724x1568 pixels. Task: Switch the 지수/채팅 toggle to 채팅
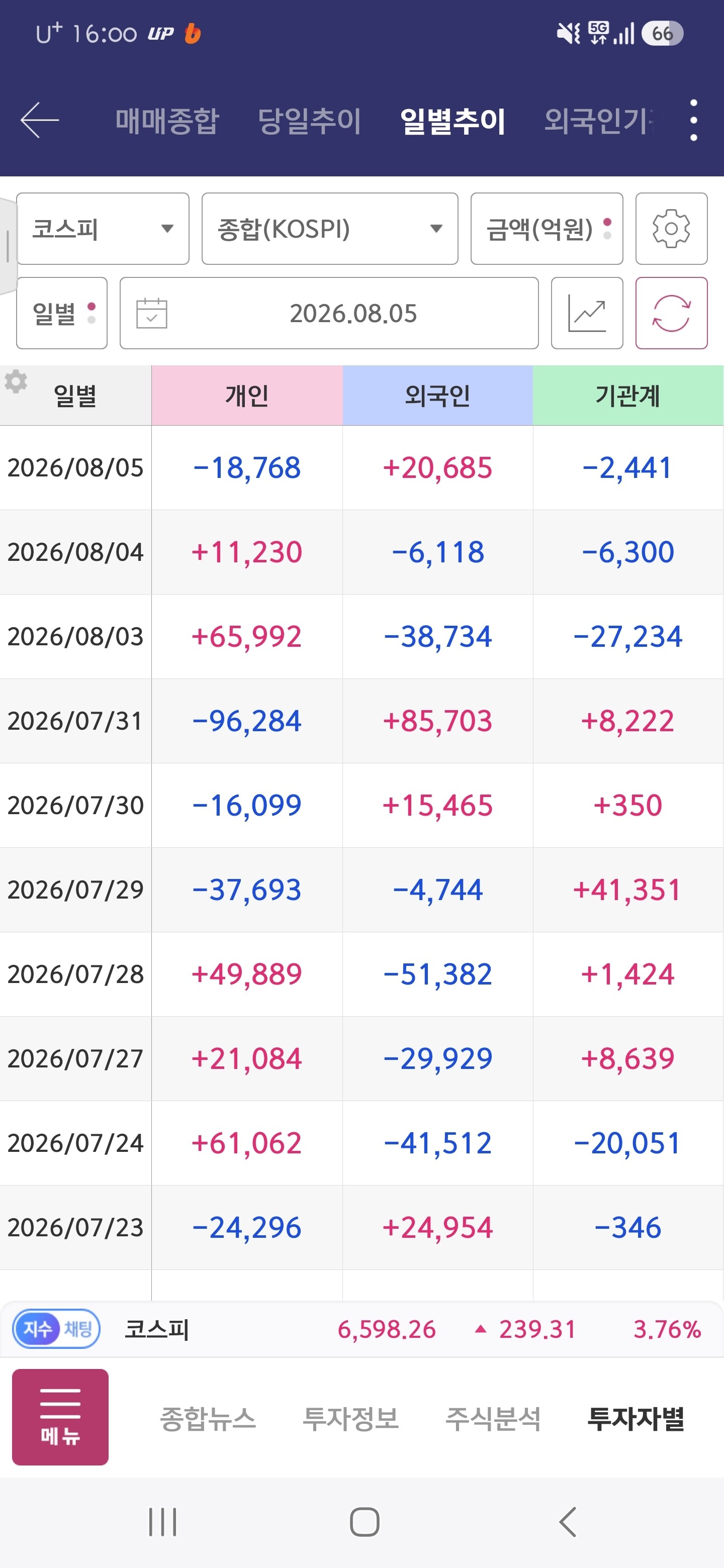point(78,1329)
